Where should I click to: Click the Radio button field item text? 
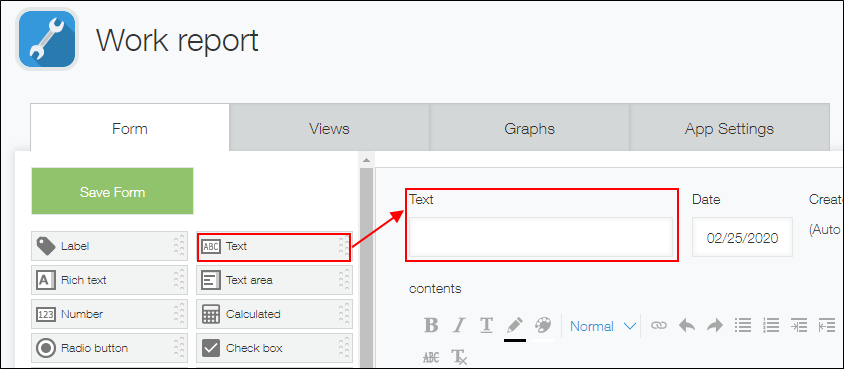point(94,348)
